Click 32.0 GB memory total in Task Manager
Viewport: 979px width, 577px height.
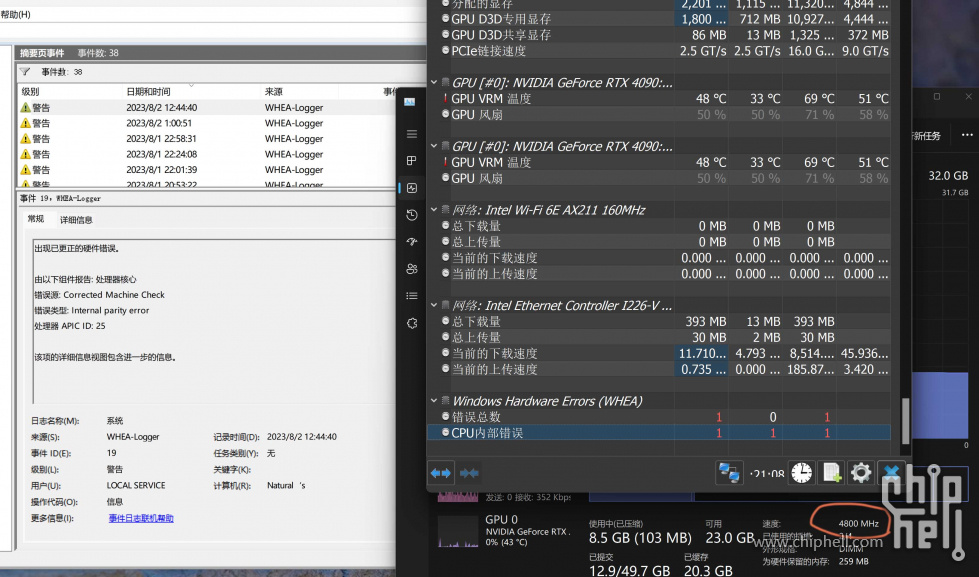point(948,175)
